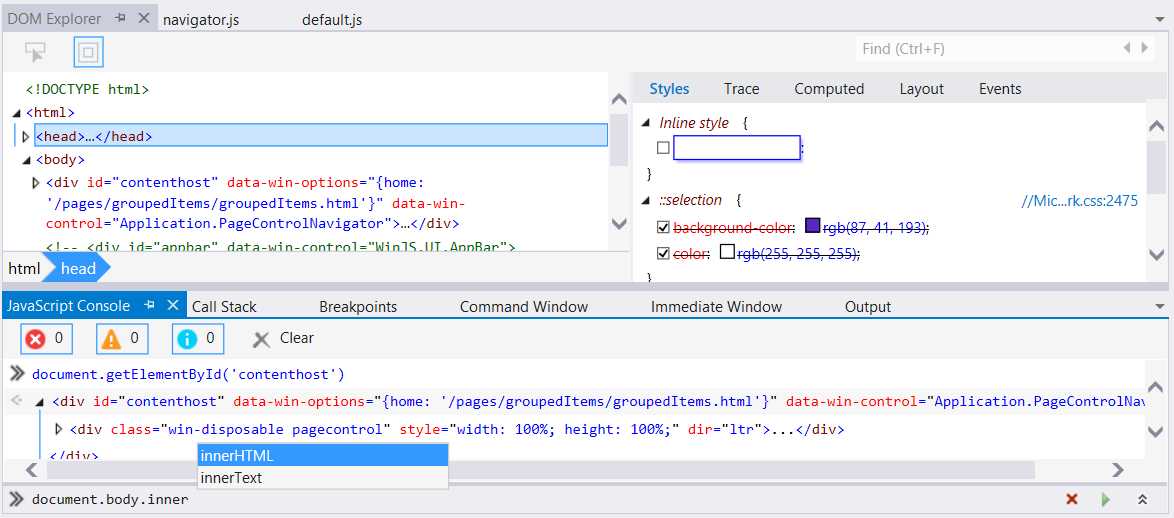Viewport: 1174px width, 518px height.
Task: Toggle the red error messages filter
Action: [x=46, y=339]
